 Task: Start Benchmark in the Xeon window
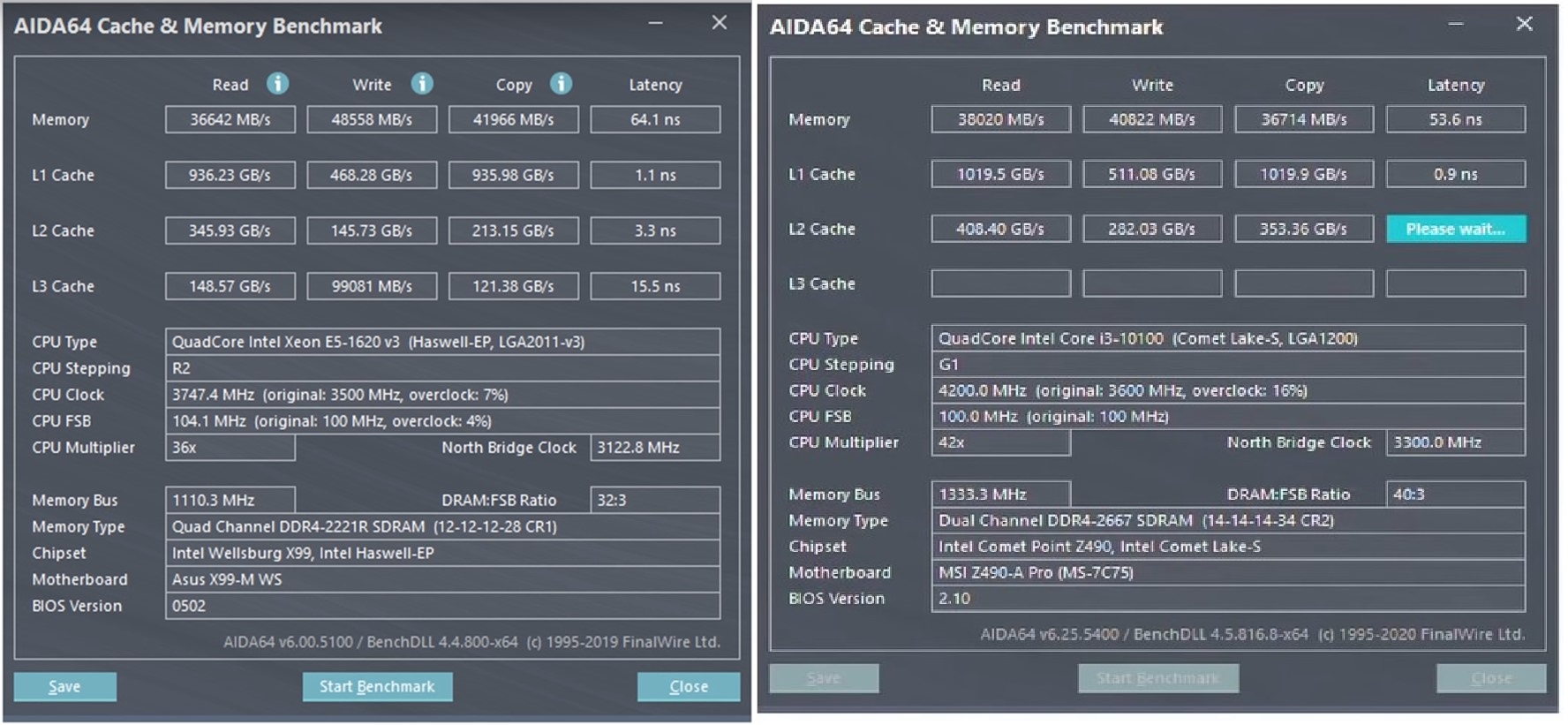377,686
